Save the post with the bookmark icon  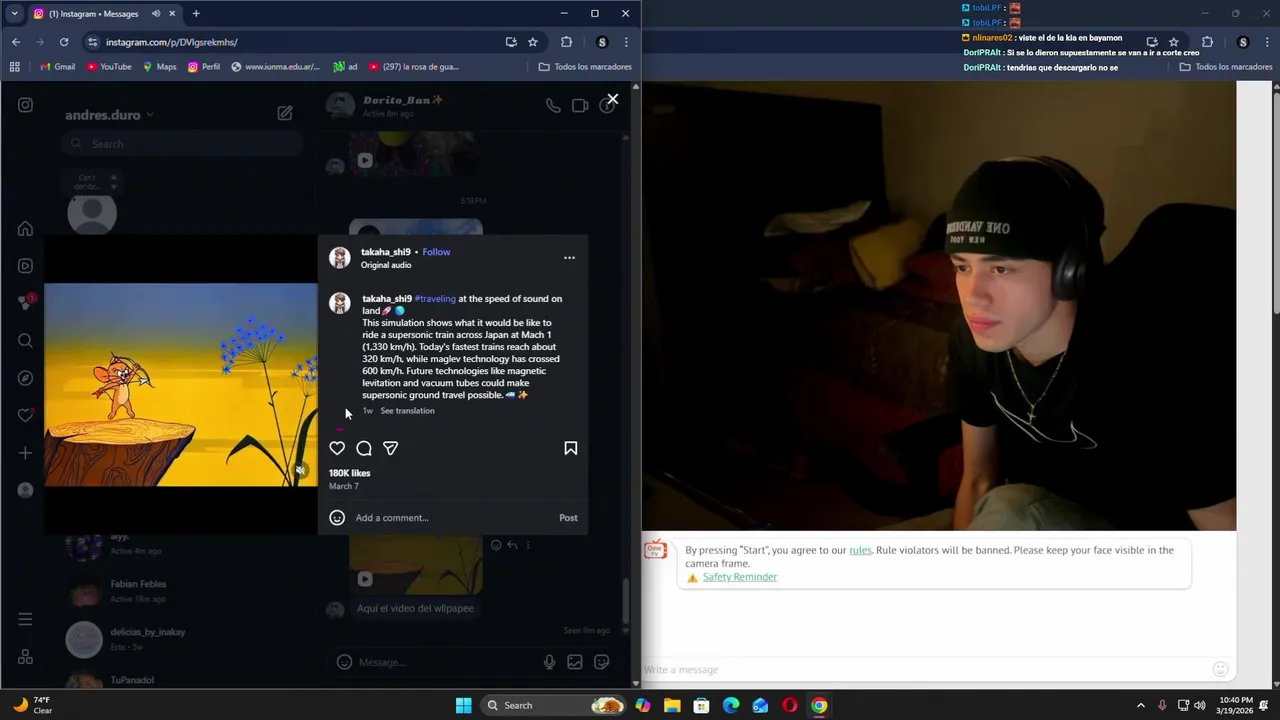(571, 449)
